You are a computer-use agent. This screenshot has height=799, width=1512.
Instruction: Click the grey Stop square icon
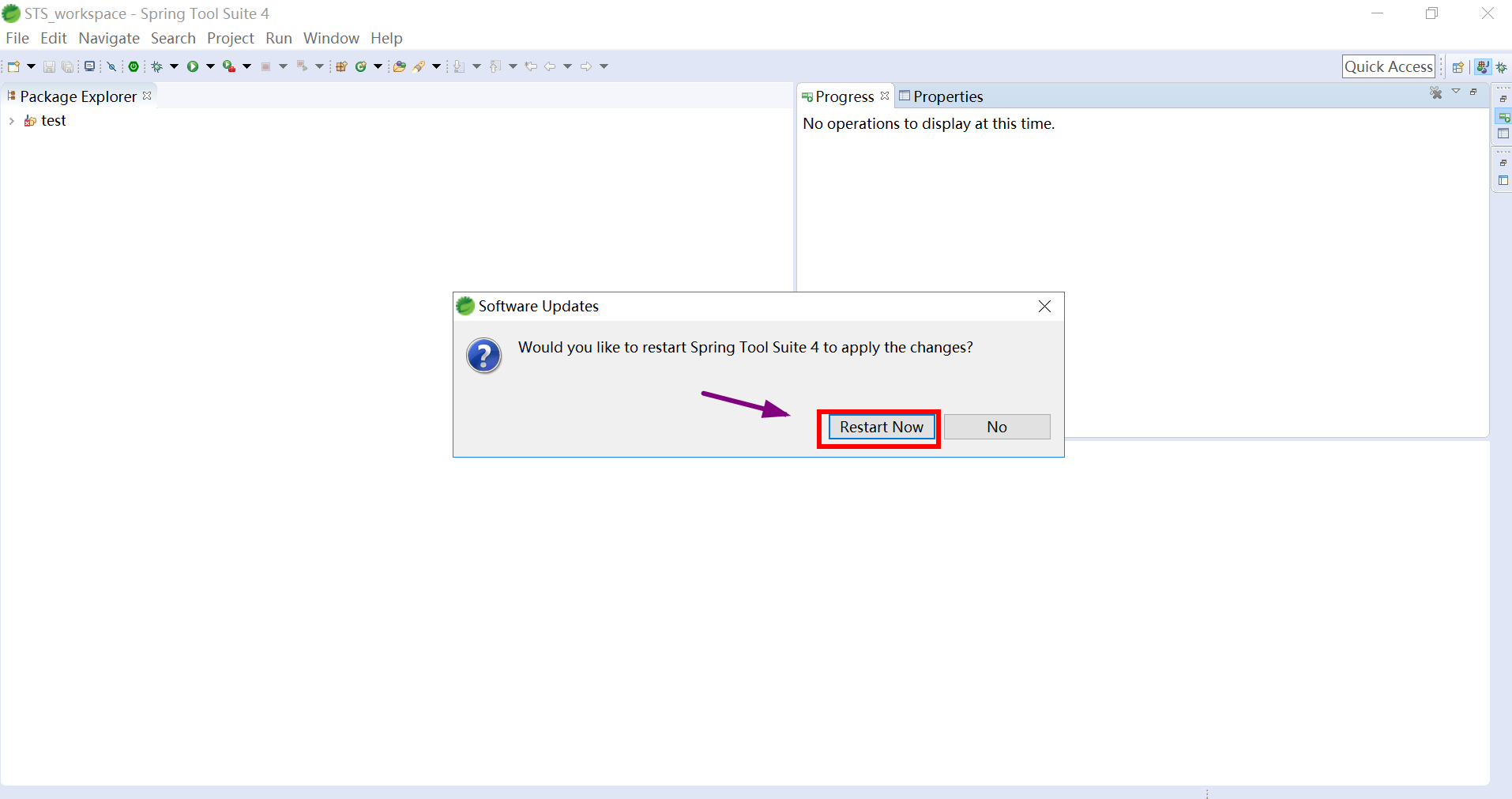[266, 66]
